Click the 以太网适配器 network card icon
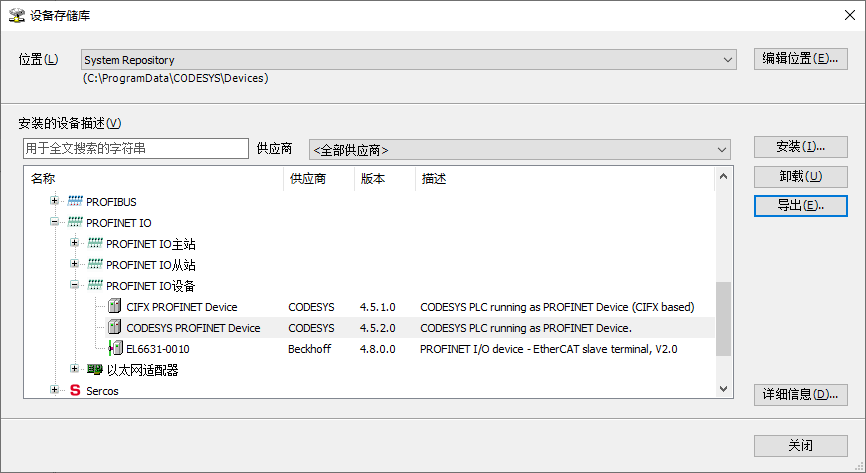The image size is (866, 473). coord(95,369)
